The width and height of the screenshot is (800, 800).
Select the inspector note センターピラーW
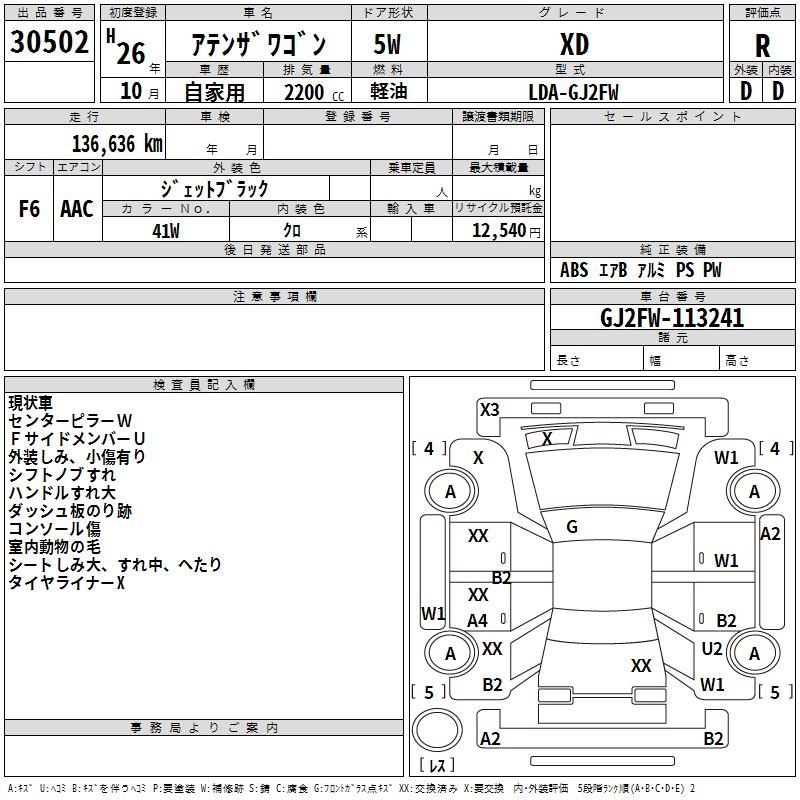[70, 420]
